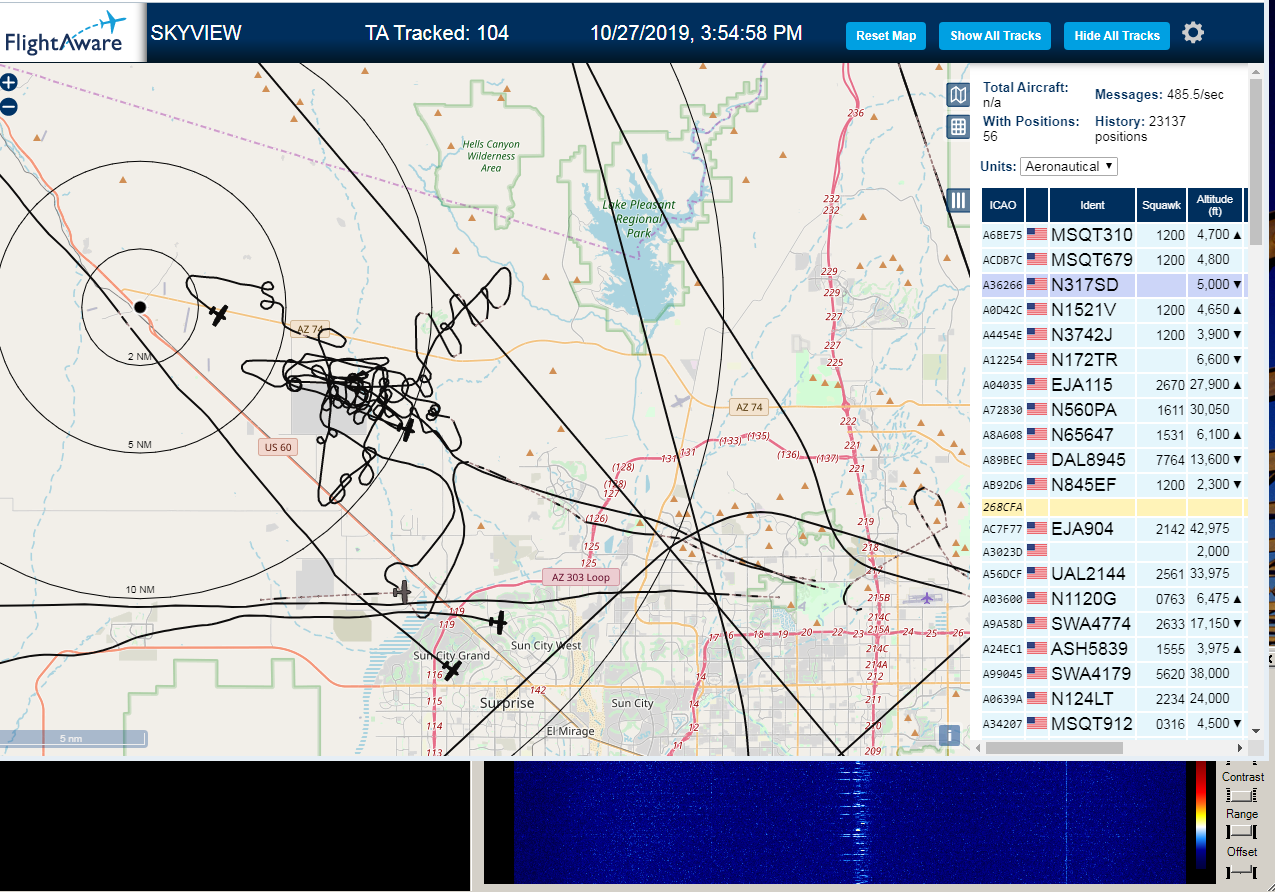
Task: Select the purple aircraft icon at map's right edge
Action: pos(927,598)
